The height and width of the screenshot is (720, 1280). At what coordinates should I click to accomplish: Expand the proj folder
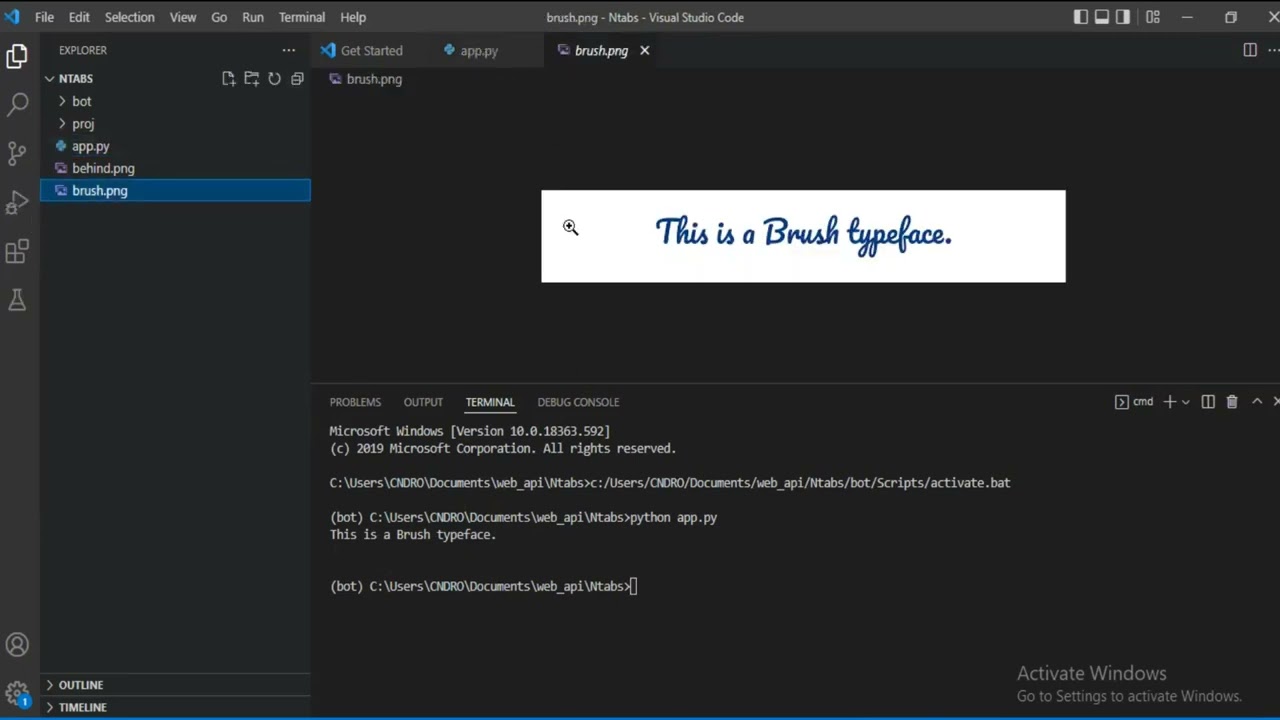pyautogui.click(x=175, y=124)
